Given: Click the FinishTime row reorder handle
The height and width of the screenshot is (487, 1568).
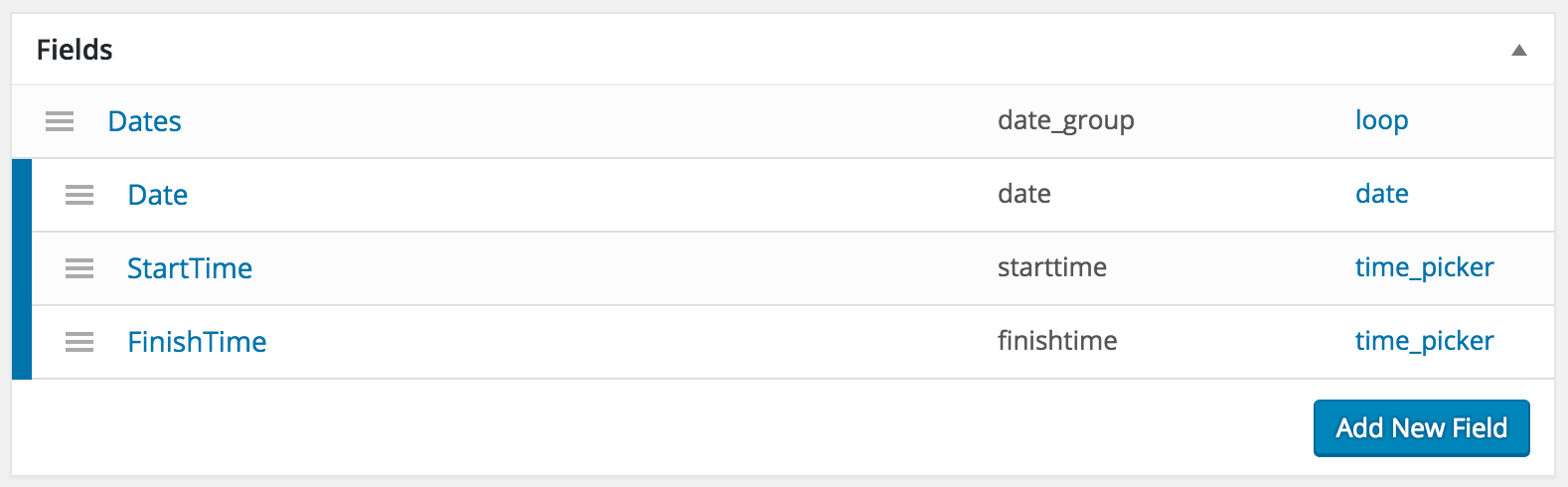Looking at the screenshot, I should coord(79,342).
